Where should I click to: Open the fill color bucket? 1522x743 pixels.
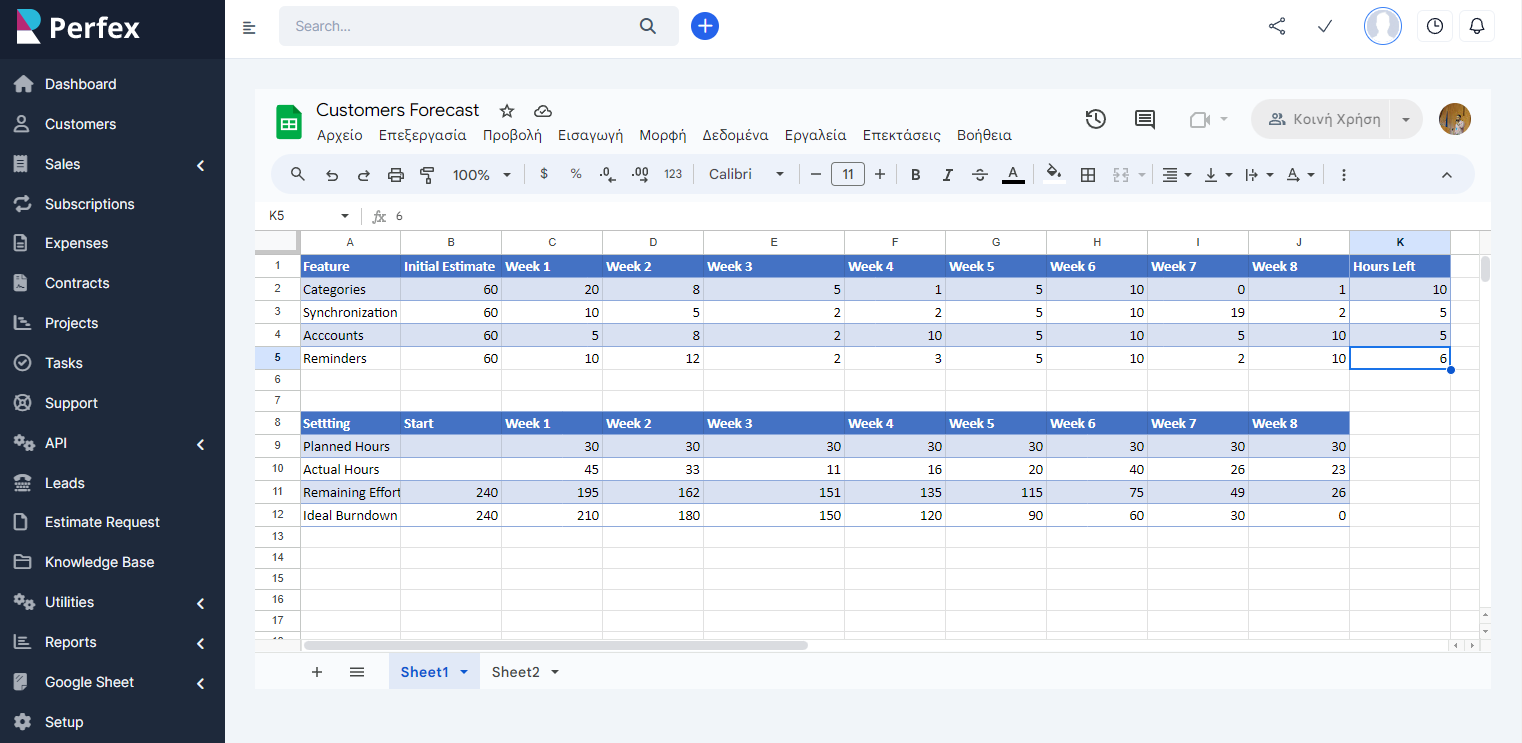[x=1054, y=175]
